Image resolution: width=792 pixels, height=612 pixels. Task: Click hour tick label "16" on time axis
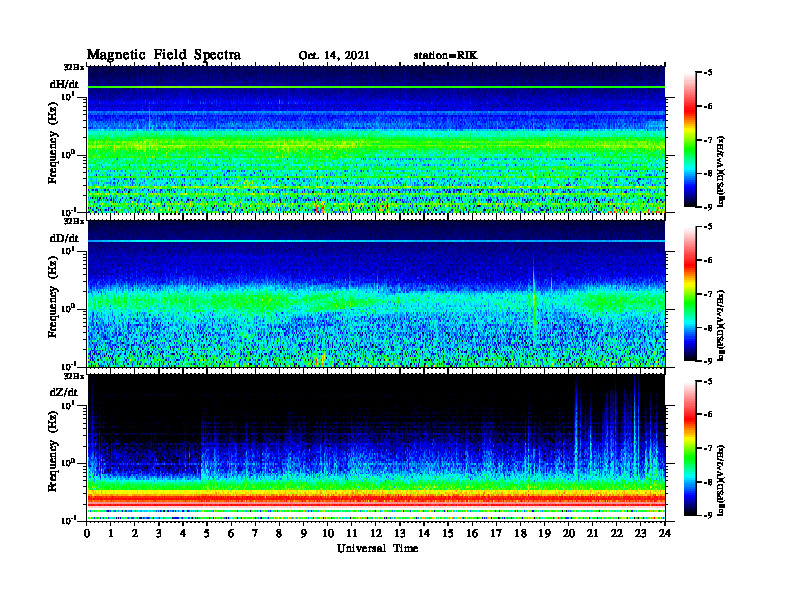click(x=472, y=533)
